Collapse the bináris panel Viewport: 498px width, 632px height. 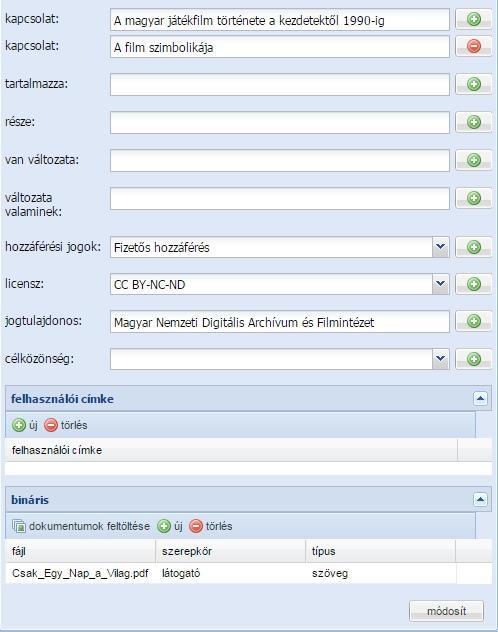(x=480, y=500)
